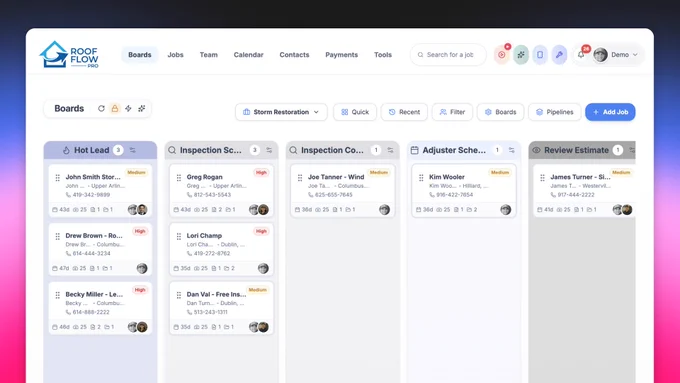Viewport: 680px width, 383px height.
Task: Open the Greg Rogan job card
Action: tap(221, 190)
